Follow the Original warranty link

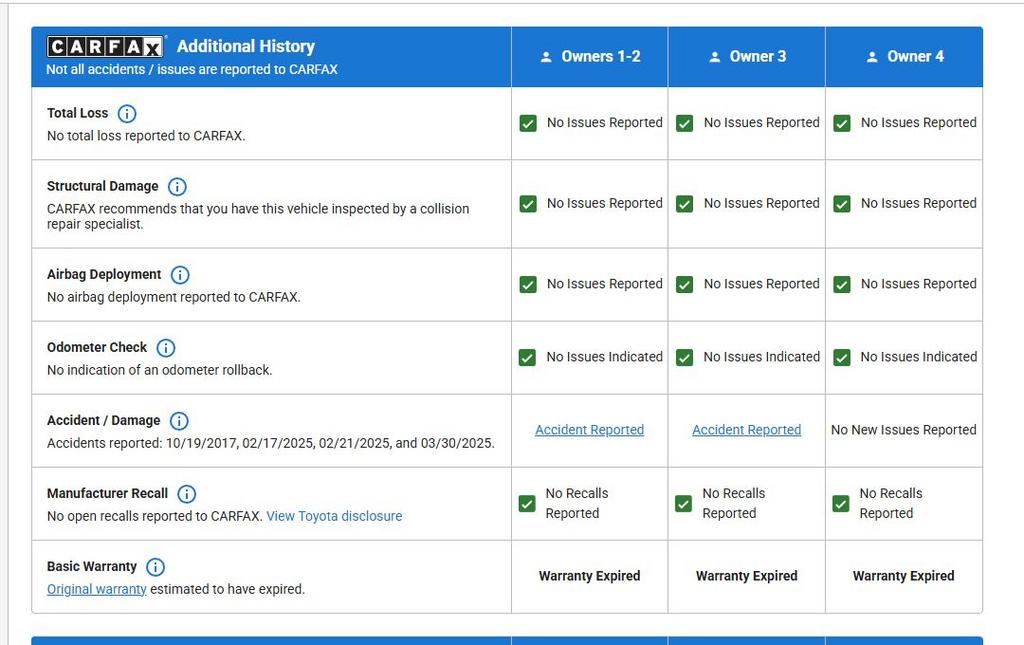click(x=97, y=589)
